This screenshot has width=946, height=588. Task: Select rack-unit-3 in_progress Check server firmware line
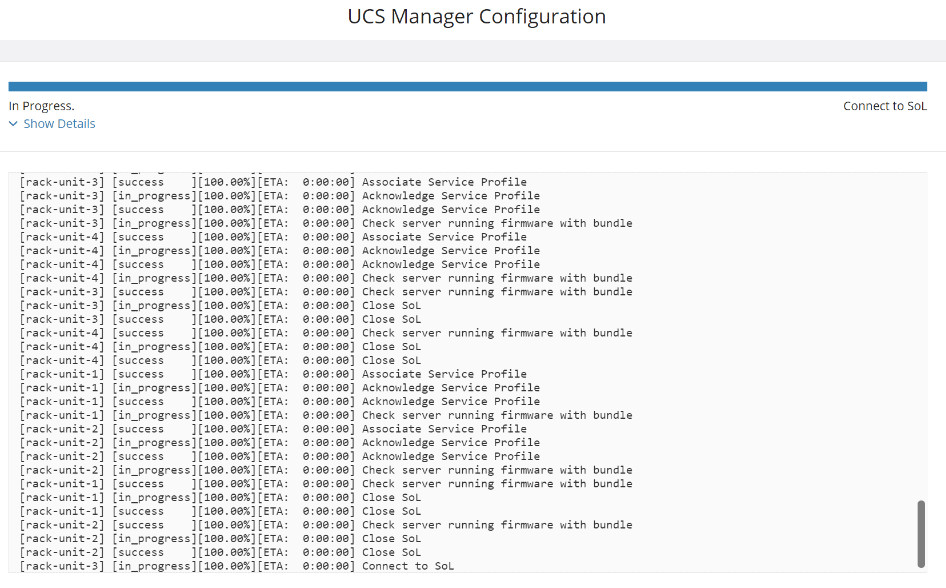[x=326, y=223]
